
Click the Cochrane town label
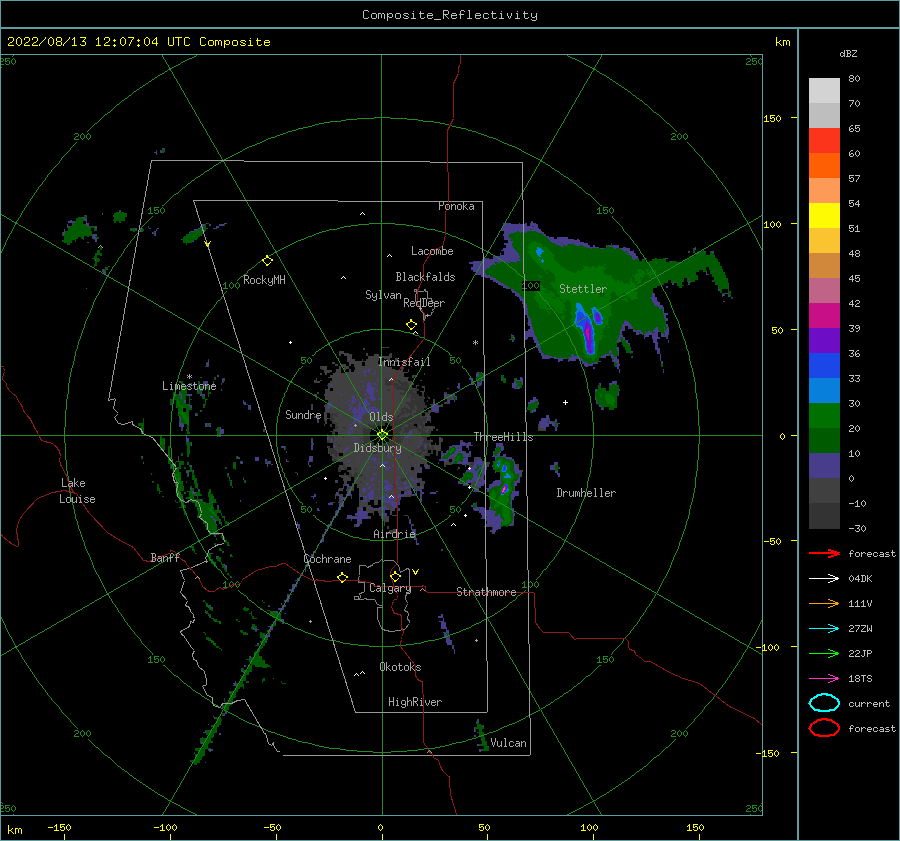(x=327, y=559)
